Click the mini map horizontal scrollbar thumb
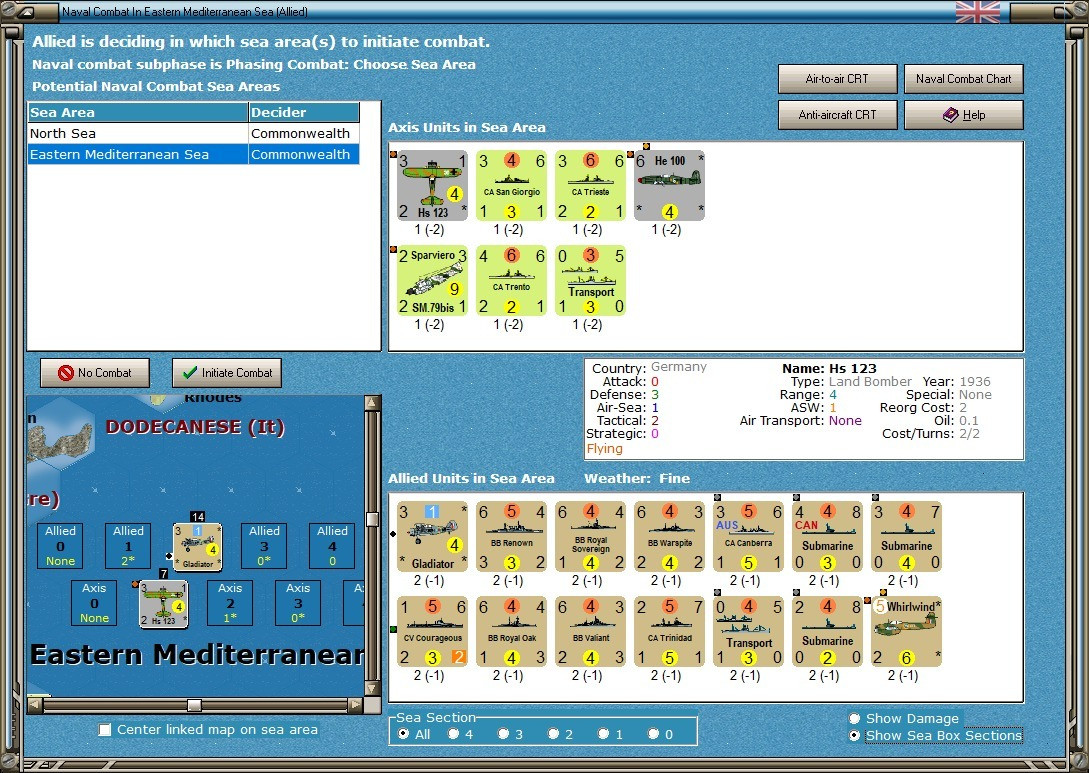 click(194, 706)
